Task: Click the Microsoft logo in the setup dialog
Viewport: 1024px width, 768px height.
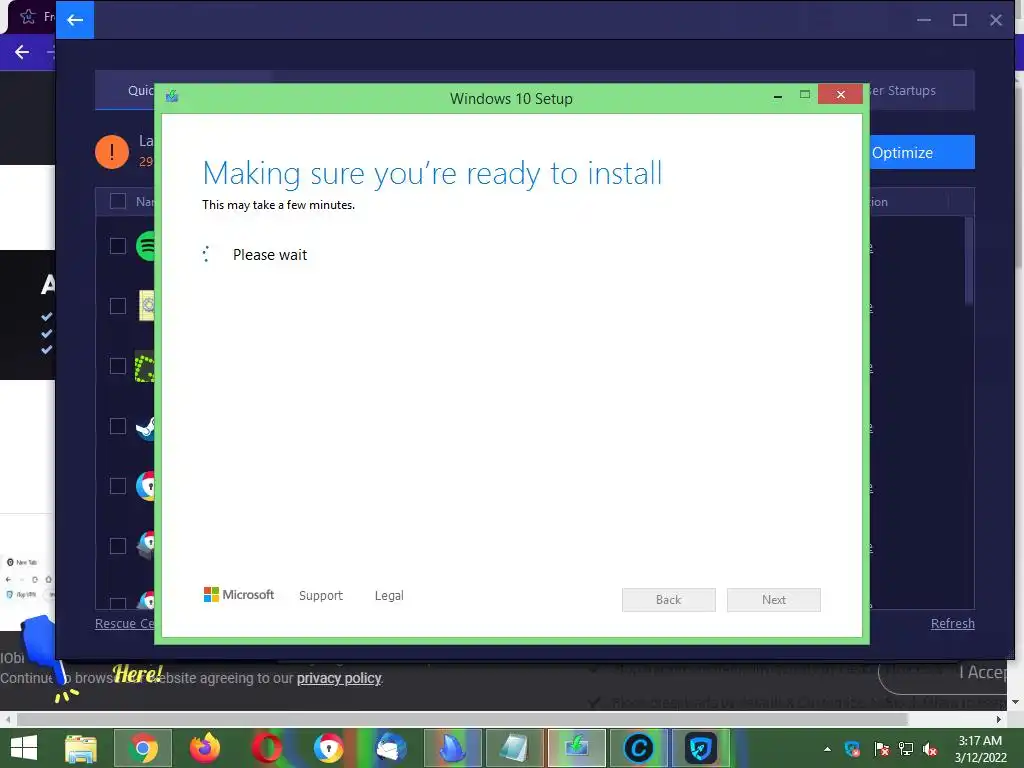Action: click(239, 595)
